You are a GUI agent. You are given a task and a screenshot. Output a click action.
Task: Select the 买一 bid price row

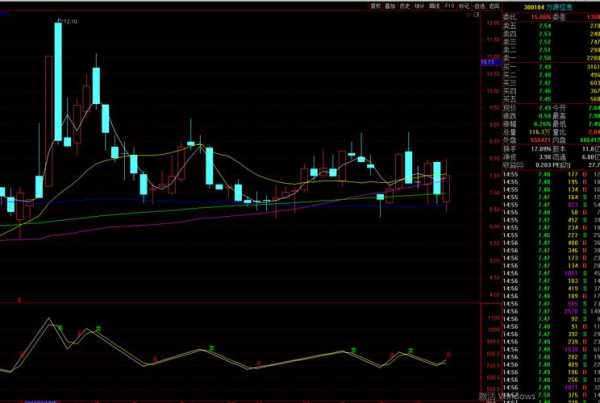point(511,68)
